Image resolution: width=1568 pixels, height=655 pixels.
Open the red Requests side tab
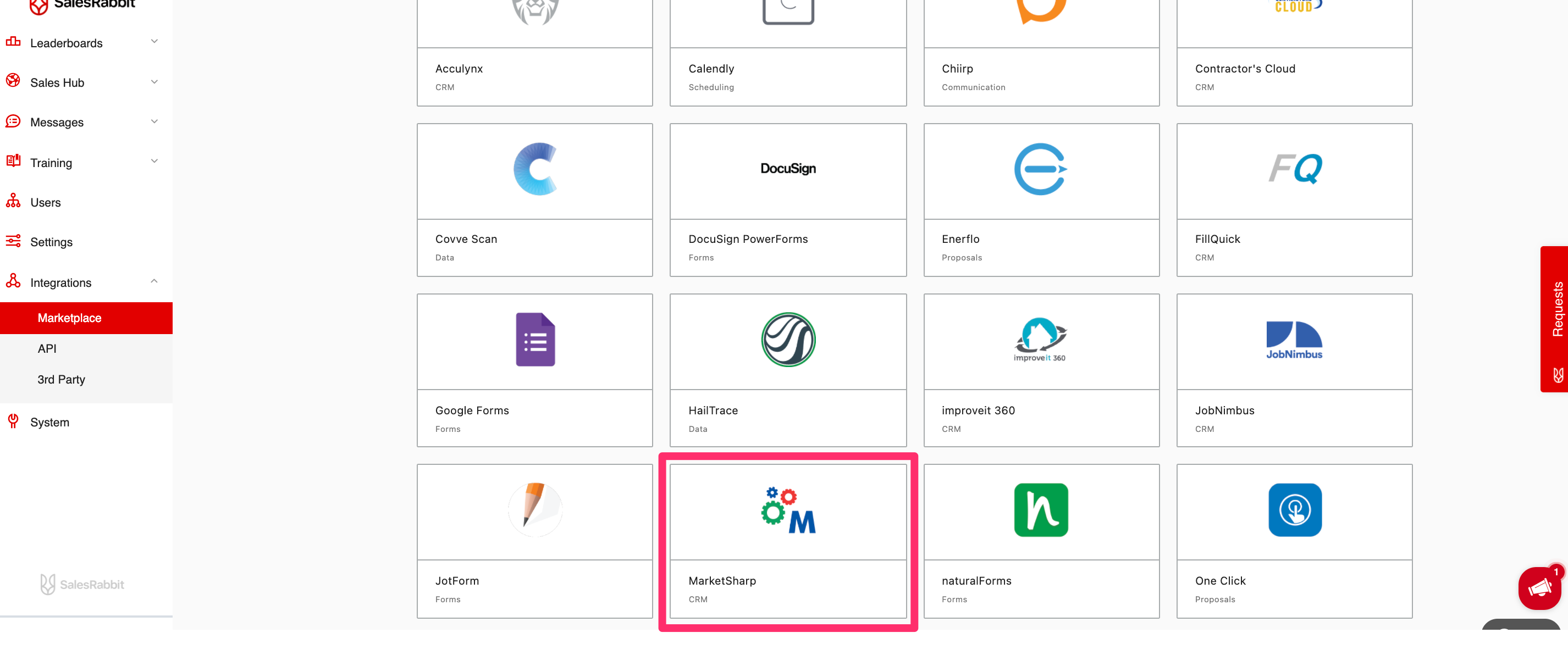pyautogui.click(x=1554, y=319)
